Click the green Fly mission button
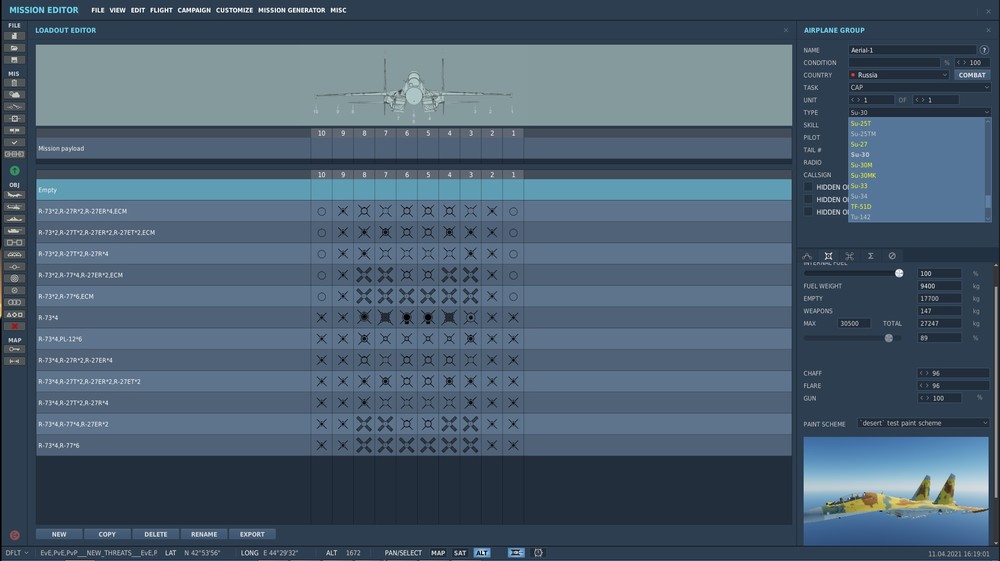Image resolution: width=1000 pixels, height=561 pixels. click(x=14, y=171)
